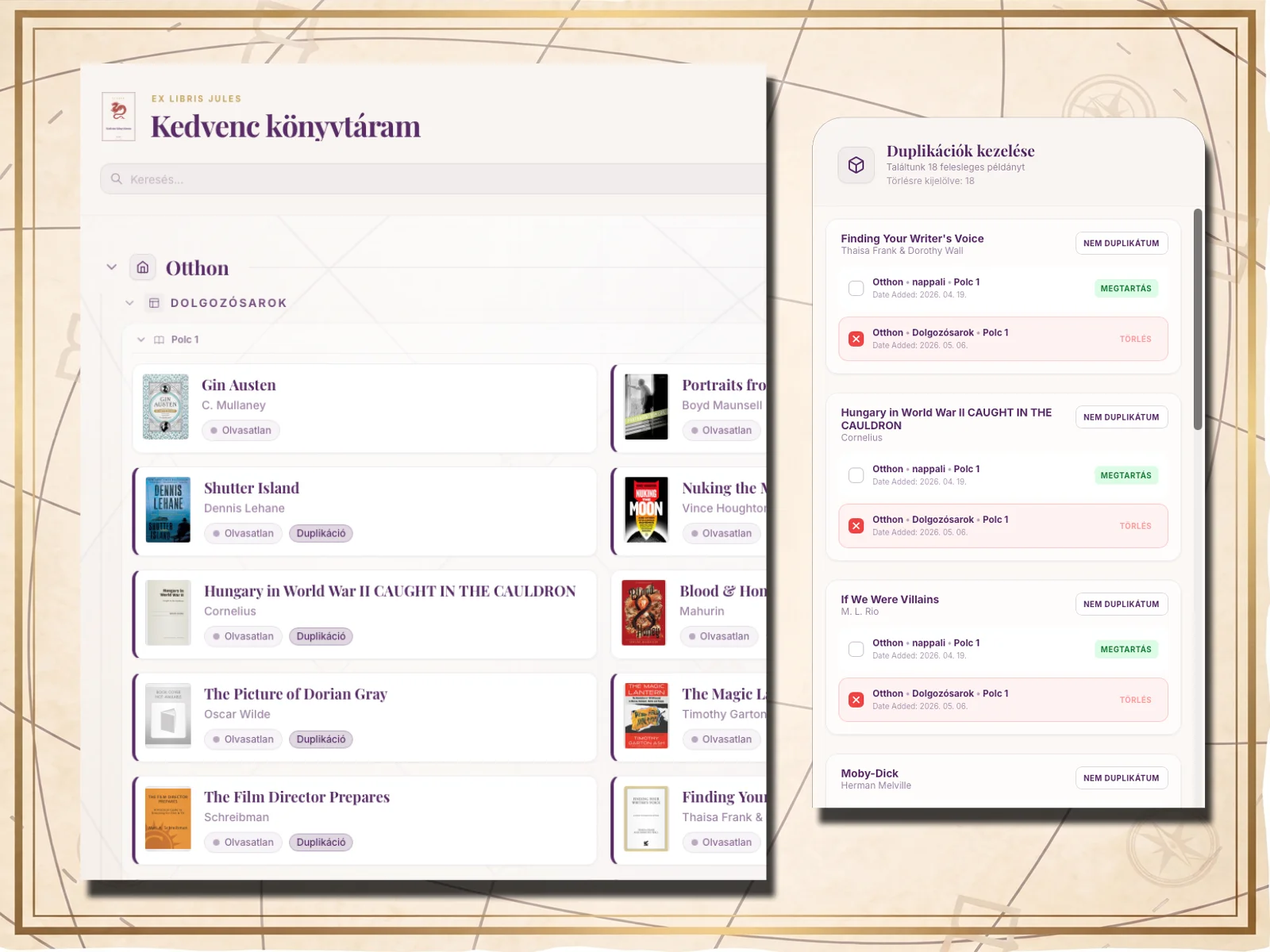Click Olvasatlan status on Gin Austen

tap(241, 431)
